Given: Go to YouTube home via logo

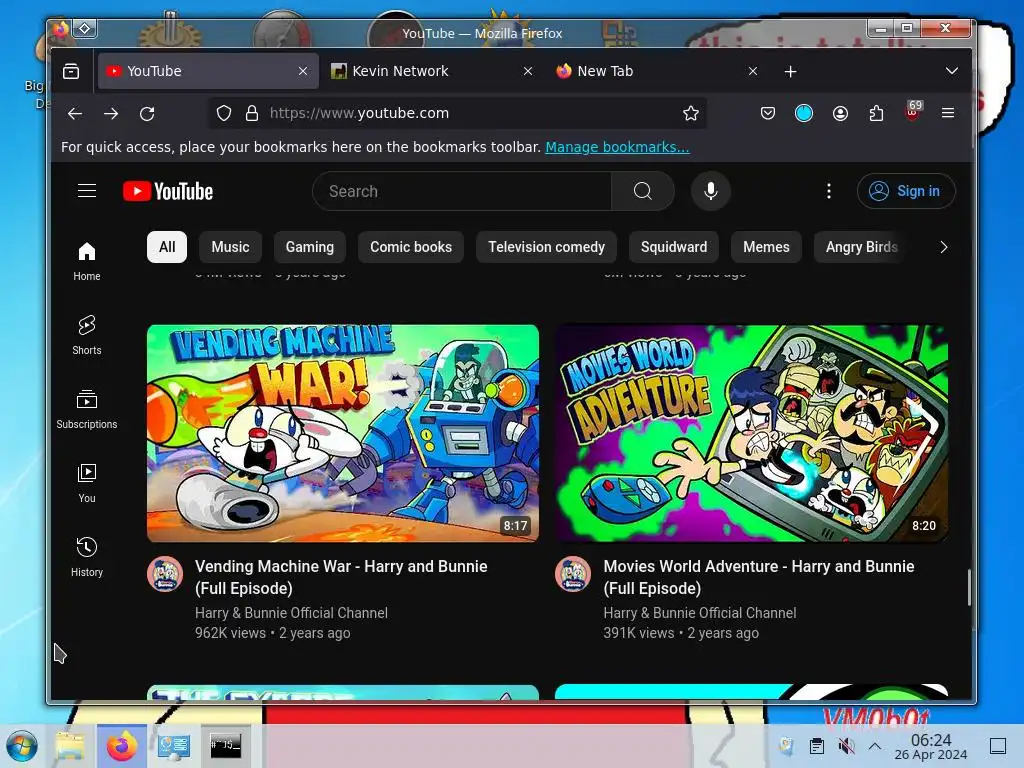Looking at the screenshot, I should pyautogui.click(x=168, y=191).
